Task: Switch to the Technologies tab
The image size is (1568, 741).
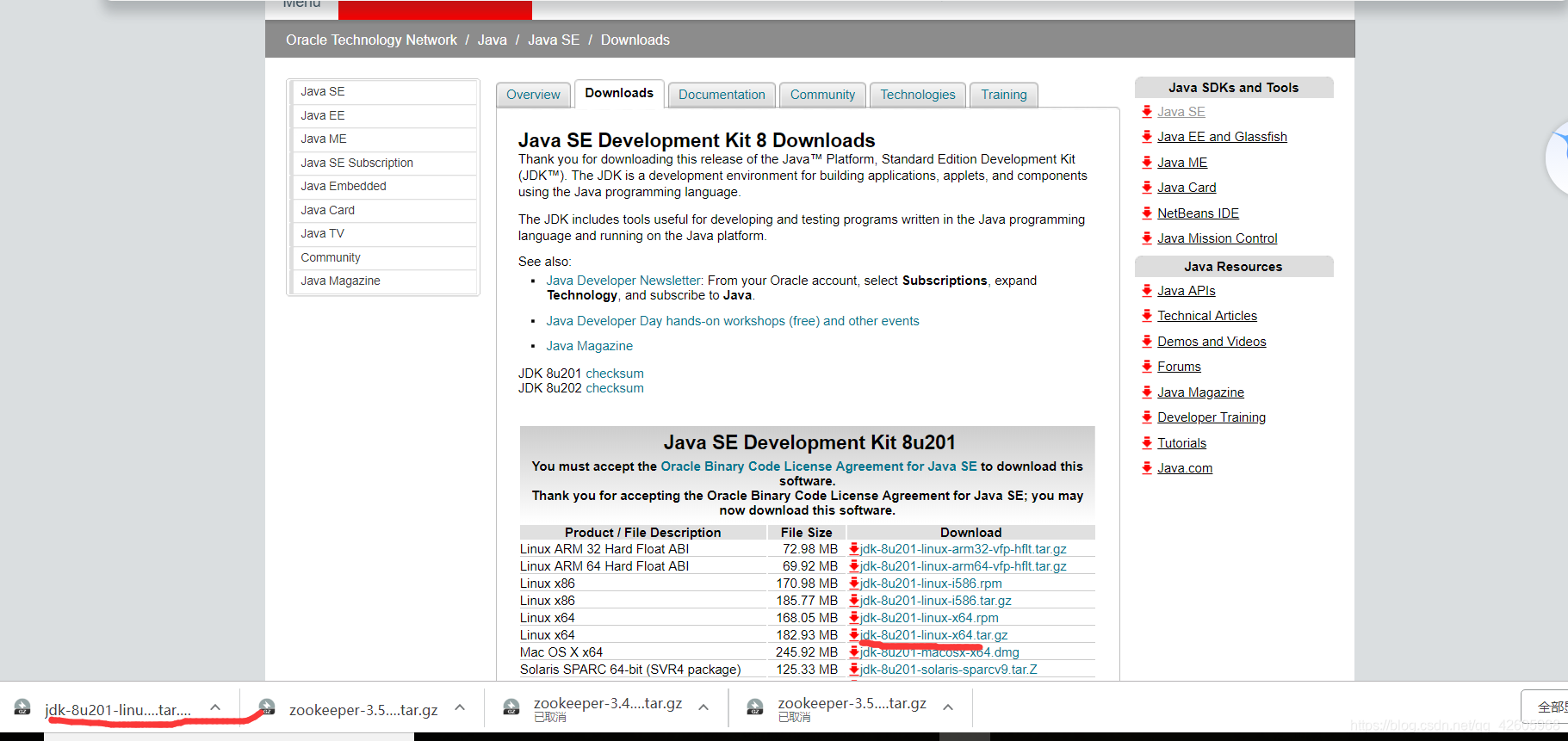Action: tap(918, 95)
